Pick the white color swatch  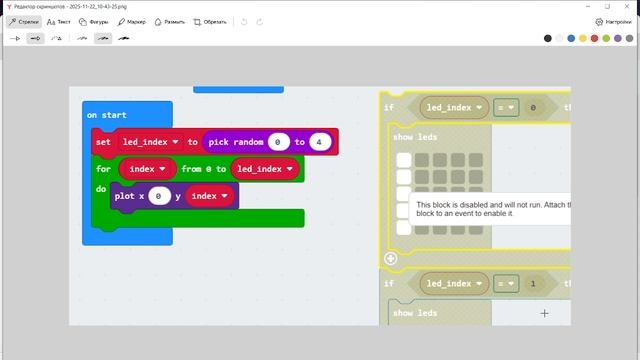pyautogui.click(x=559, y=38)
